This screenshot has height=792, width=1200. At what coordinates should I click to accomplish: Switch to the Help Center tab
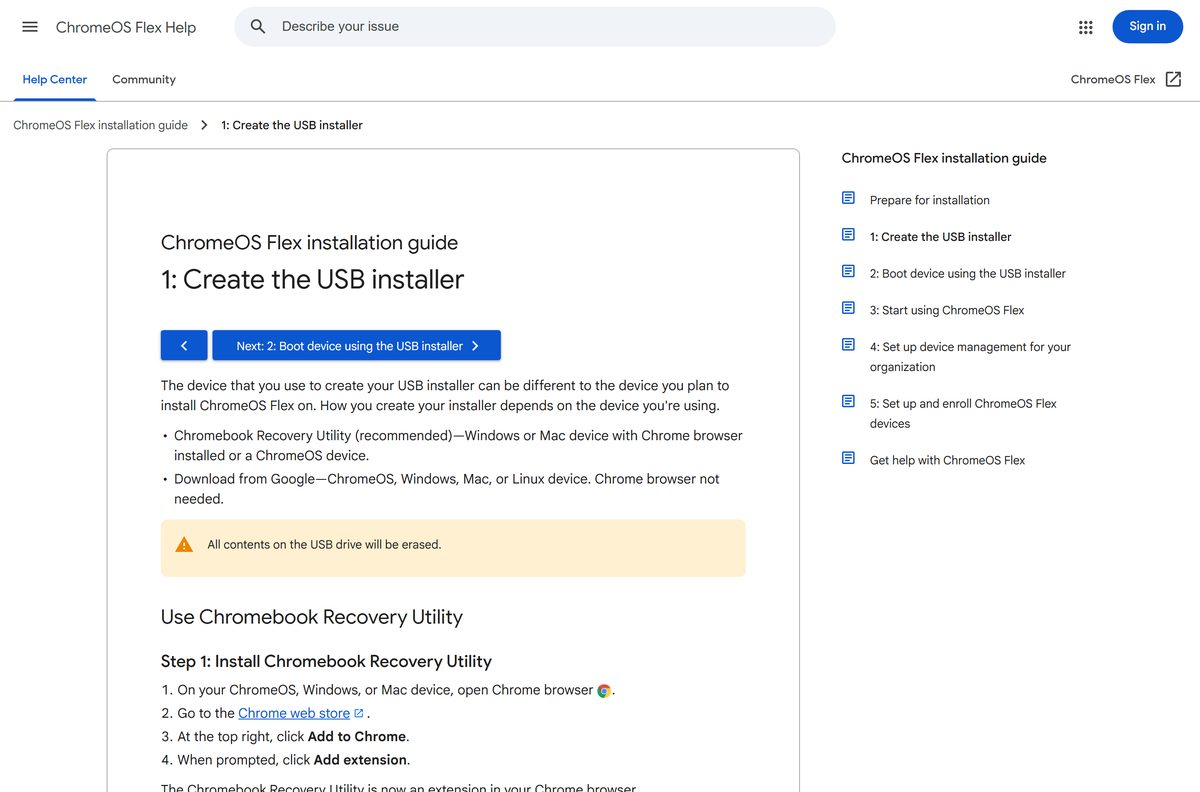tap(55, 79)
